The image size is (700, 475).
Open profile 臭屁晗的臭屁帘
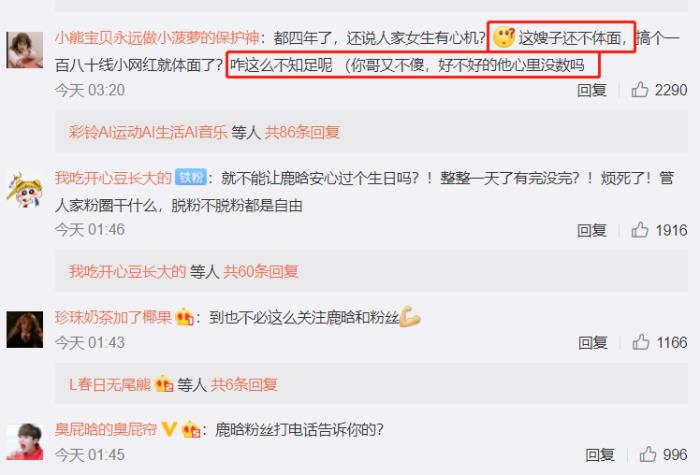pos(106,429)
